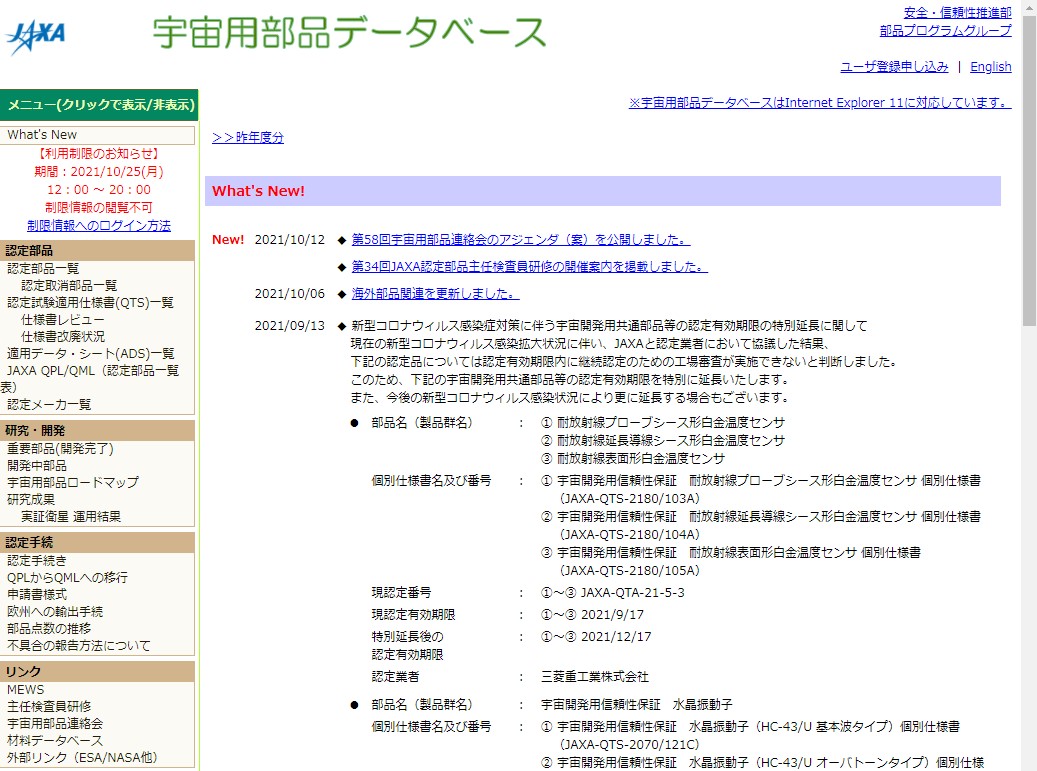Go to 認定メーカ一覧 in sidebar
Viewport: 1037px width, 771px height.
pyautogui.click(x=49, y=404)
